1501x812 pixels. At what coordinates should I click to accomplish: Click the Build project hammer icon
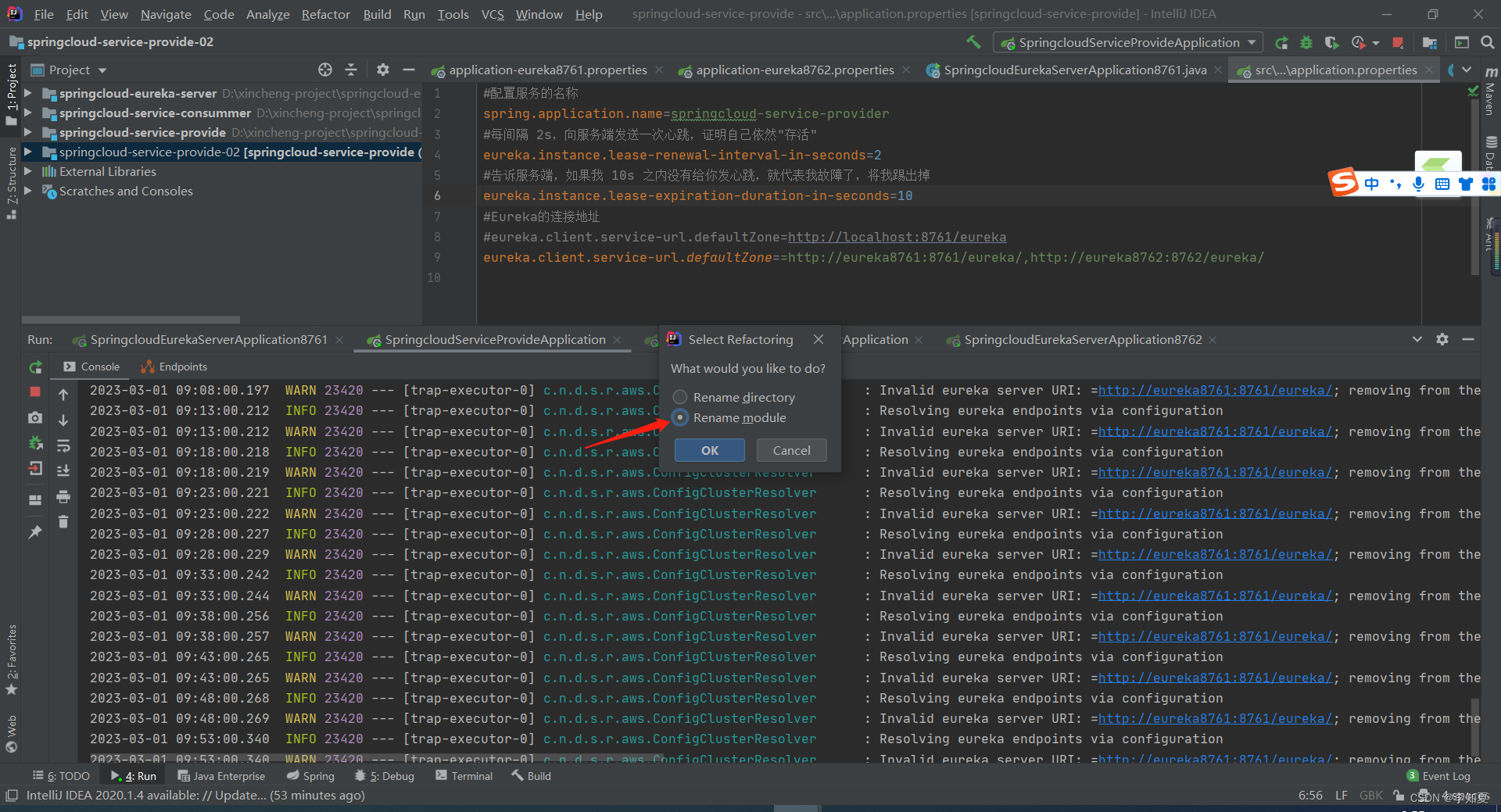pos(973,42)
